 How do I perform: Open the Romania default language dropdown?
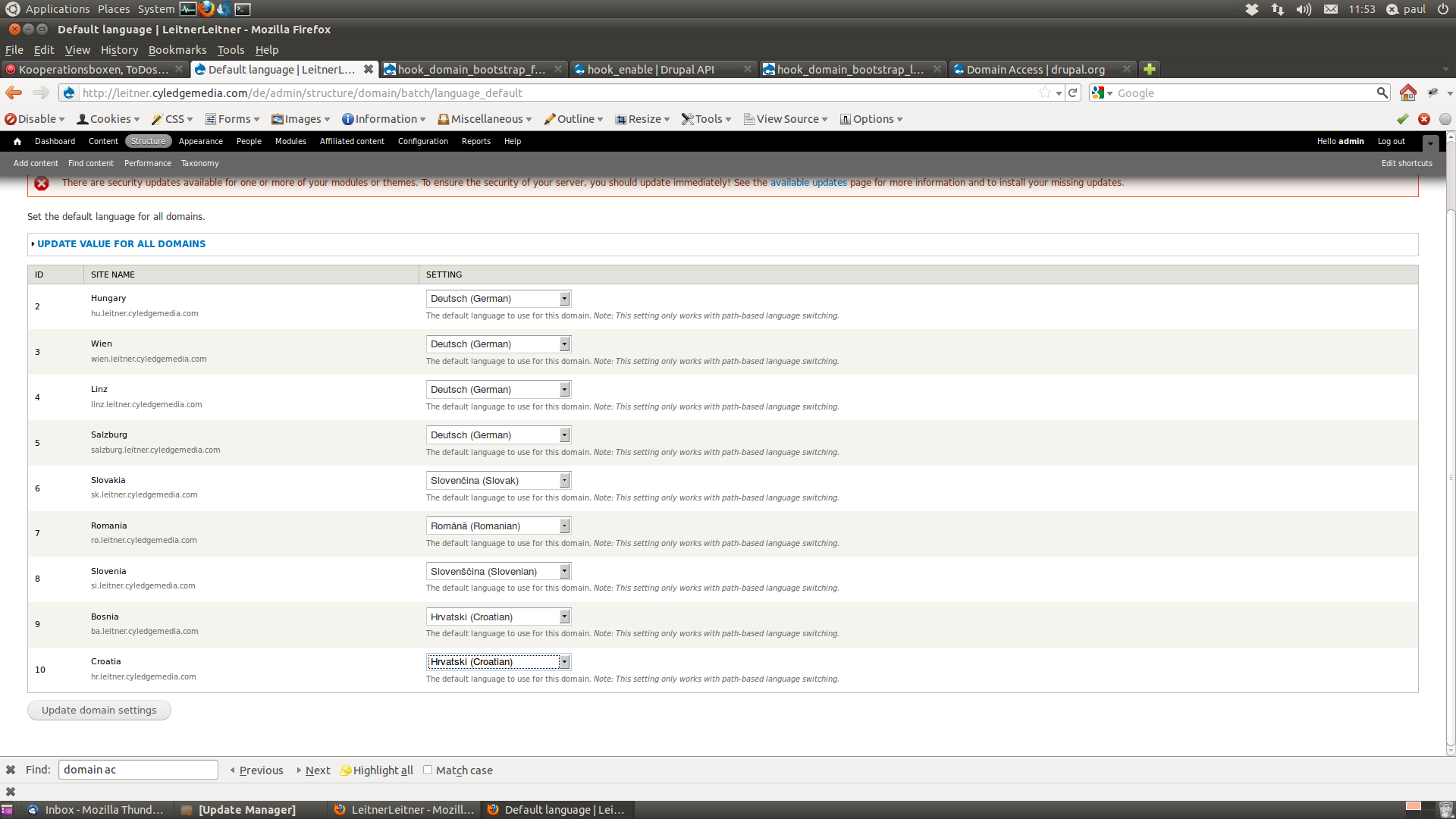(x=498, y=526)
